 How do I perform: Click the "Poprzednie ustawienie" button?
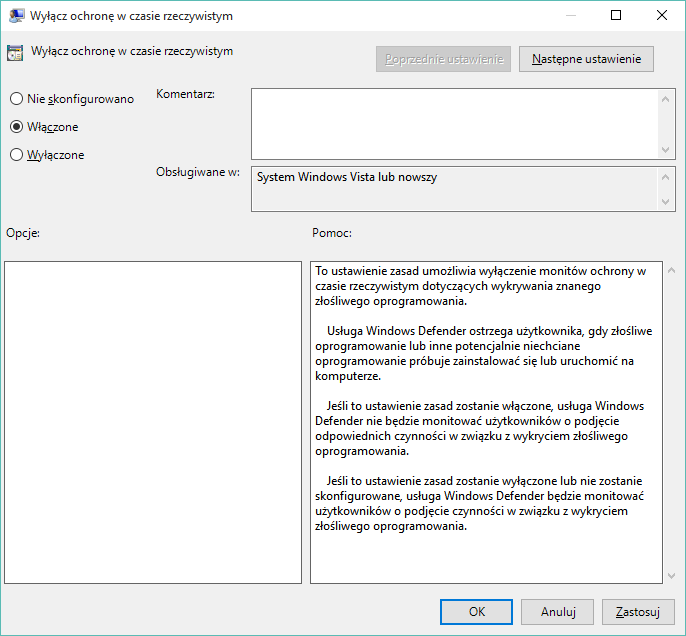point(443,59)
